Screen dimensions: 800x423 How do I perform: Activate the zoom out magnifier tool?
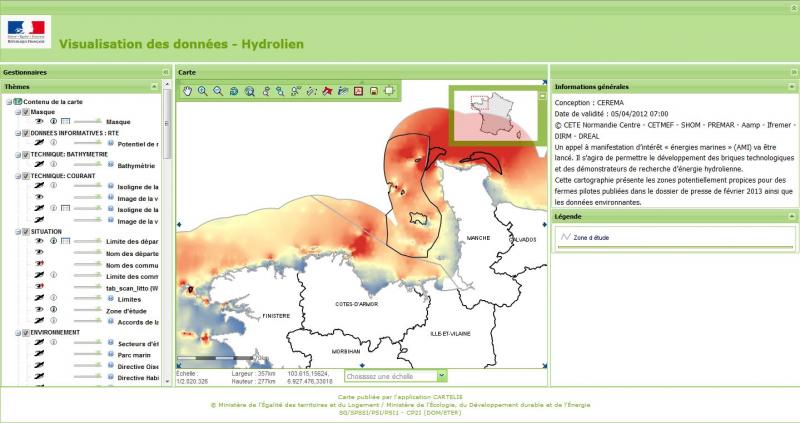click(x=218, y=91)
